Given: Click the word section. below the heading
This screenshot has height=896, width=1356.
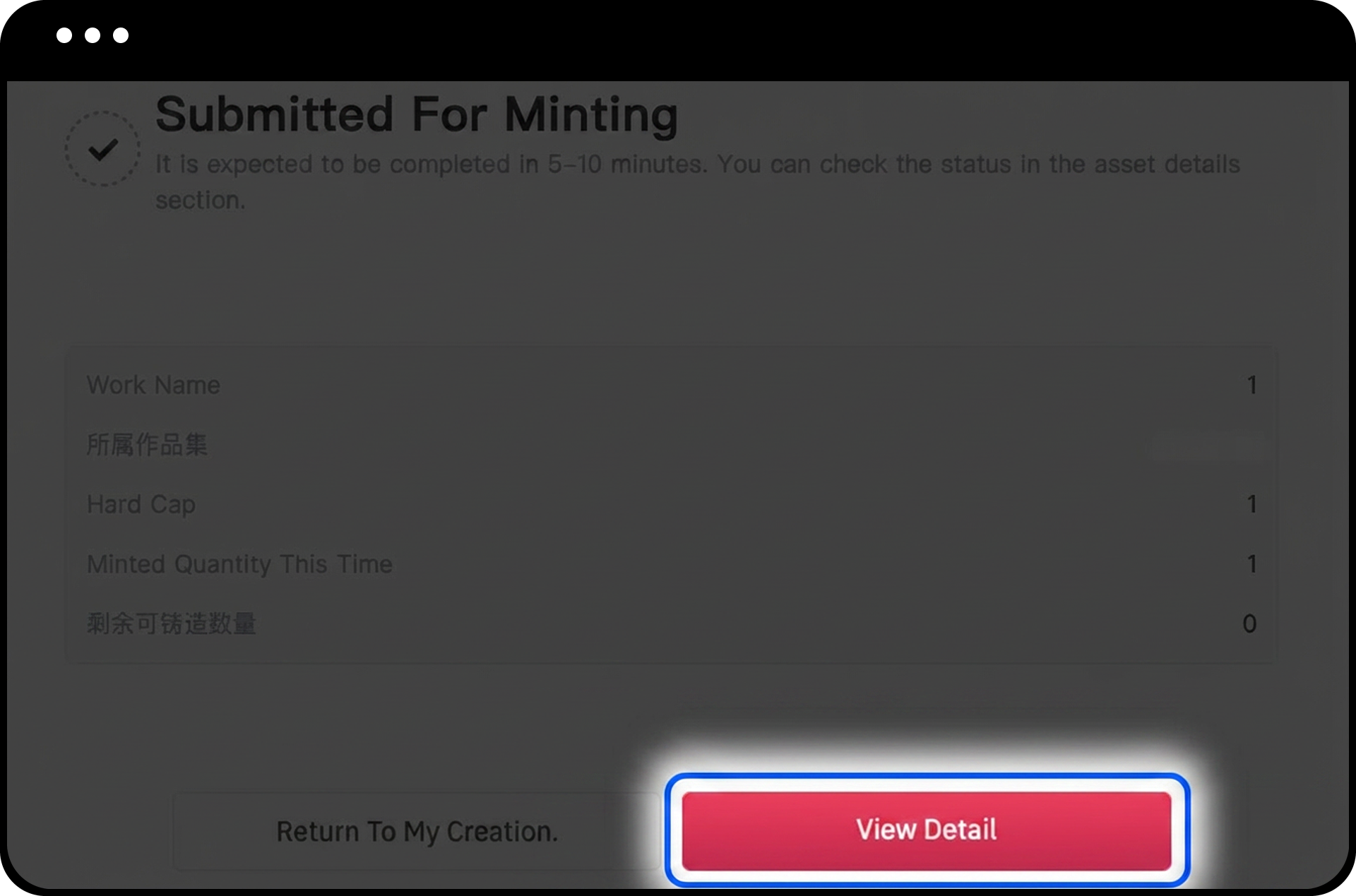Looking at the screenshot, I should (x=201, y=201).
